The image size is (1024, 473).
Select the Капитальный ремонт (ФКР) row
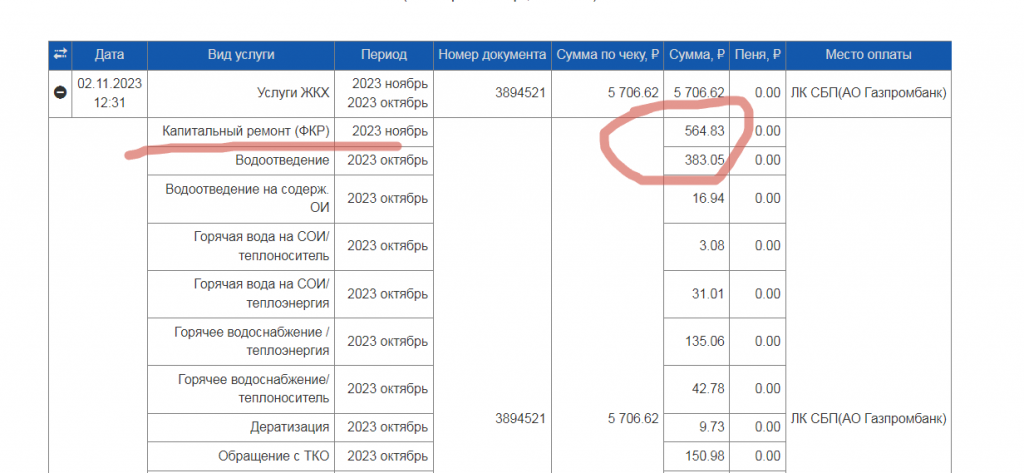[x=245, y=131]
